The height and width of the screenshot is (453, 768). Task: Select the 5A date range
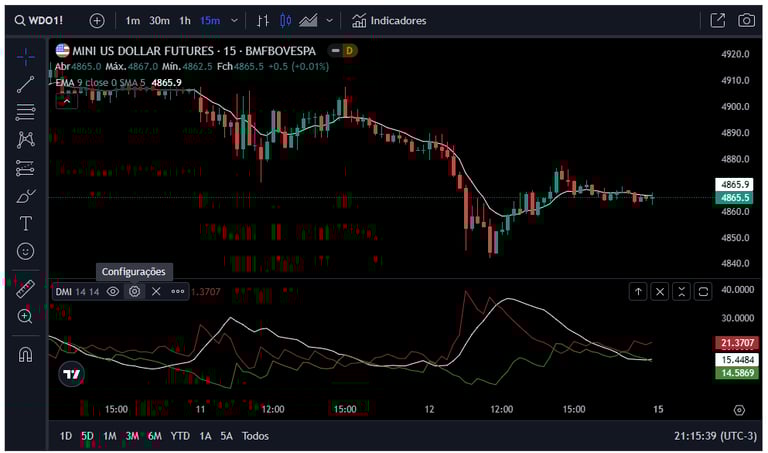tap(226, 436)
